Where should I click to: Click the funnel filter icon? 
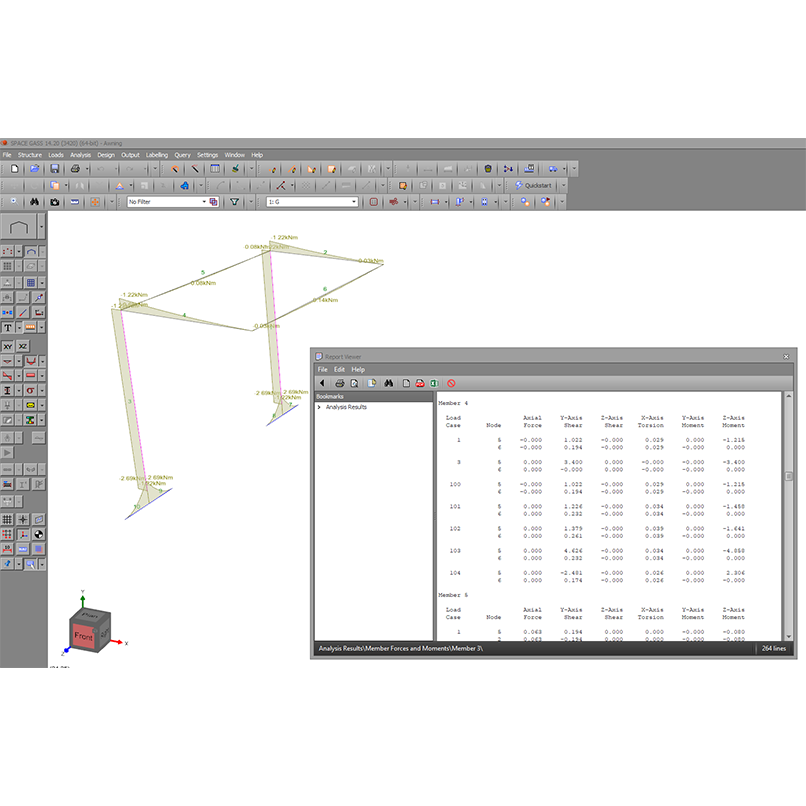click(x=235, y=202)
